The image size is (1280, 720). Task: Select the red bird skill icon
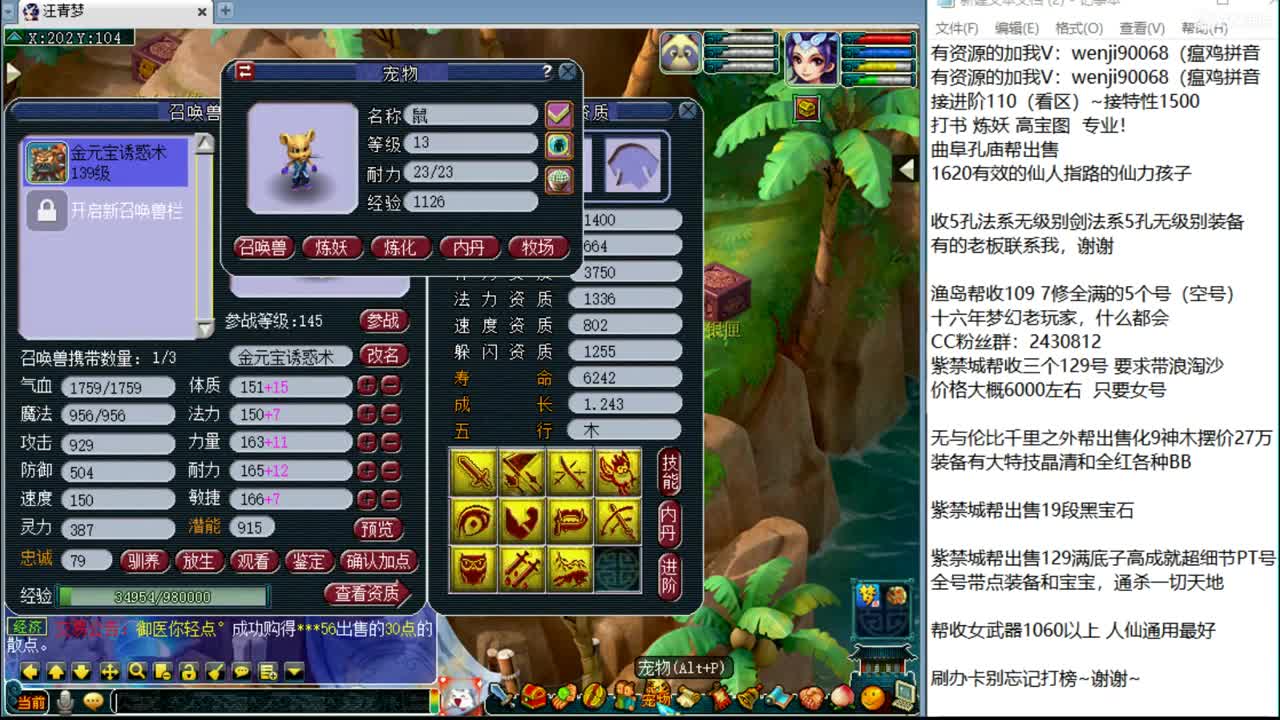tap(618, 472)
